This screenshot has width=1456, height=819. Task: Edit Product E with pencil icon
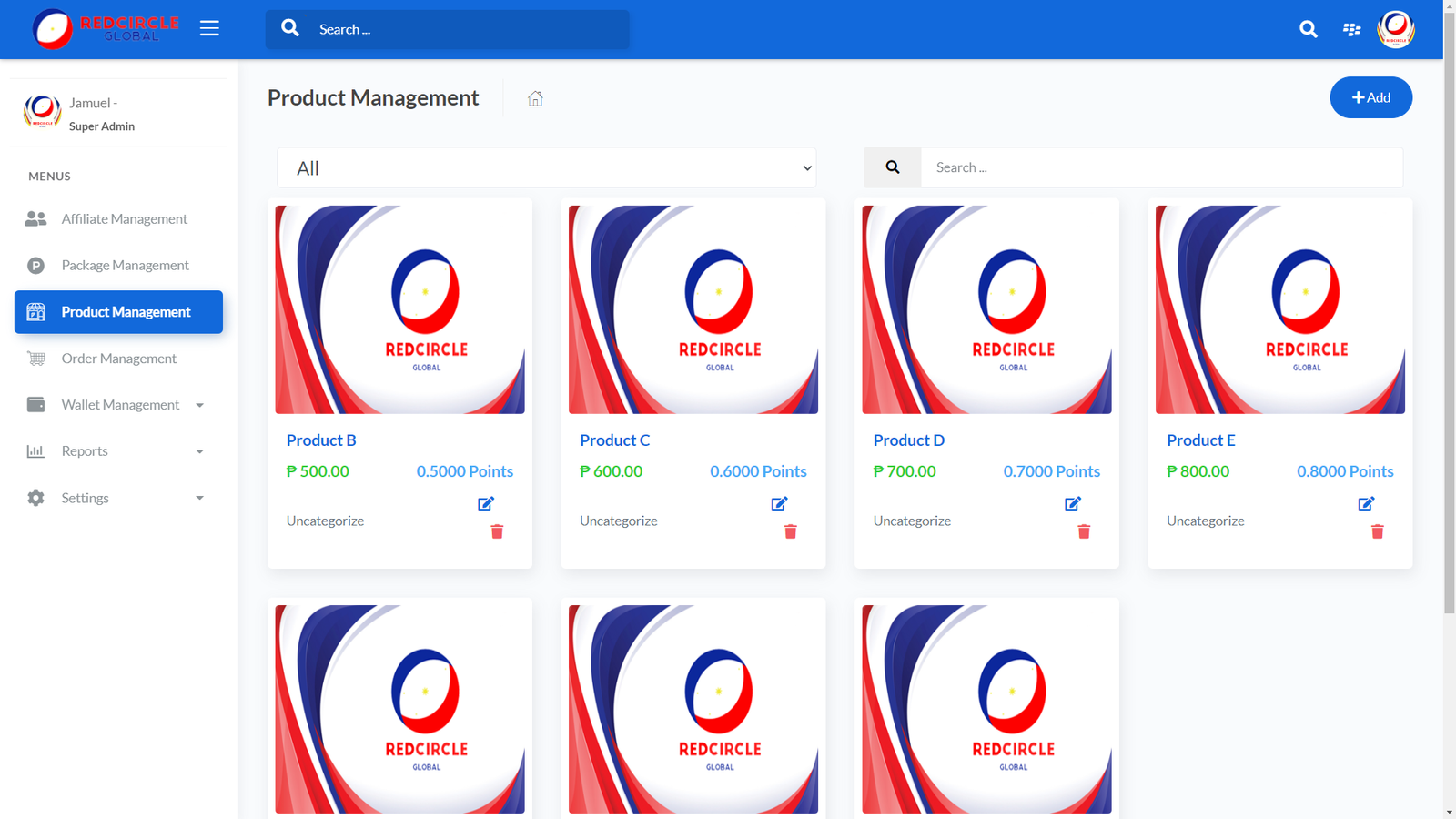coord(1367,503)
